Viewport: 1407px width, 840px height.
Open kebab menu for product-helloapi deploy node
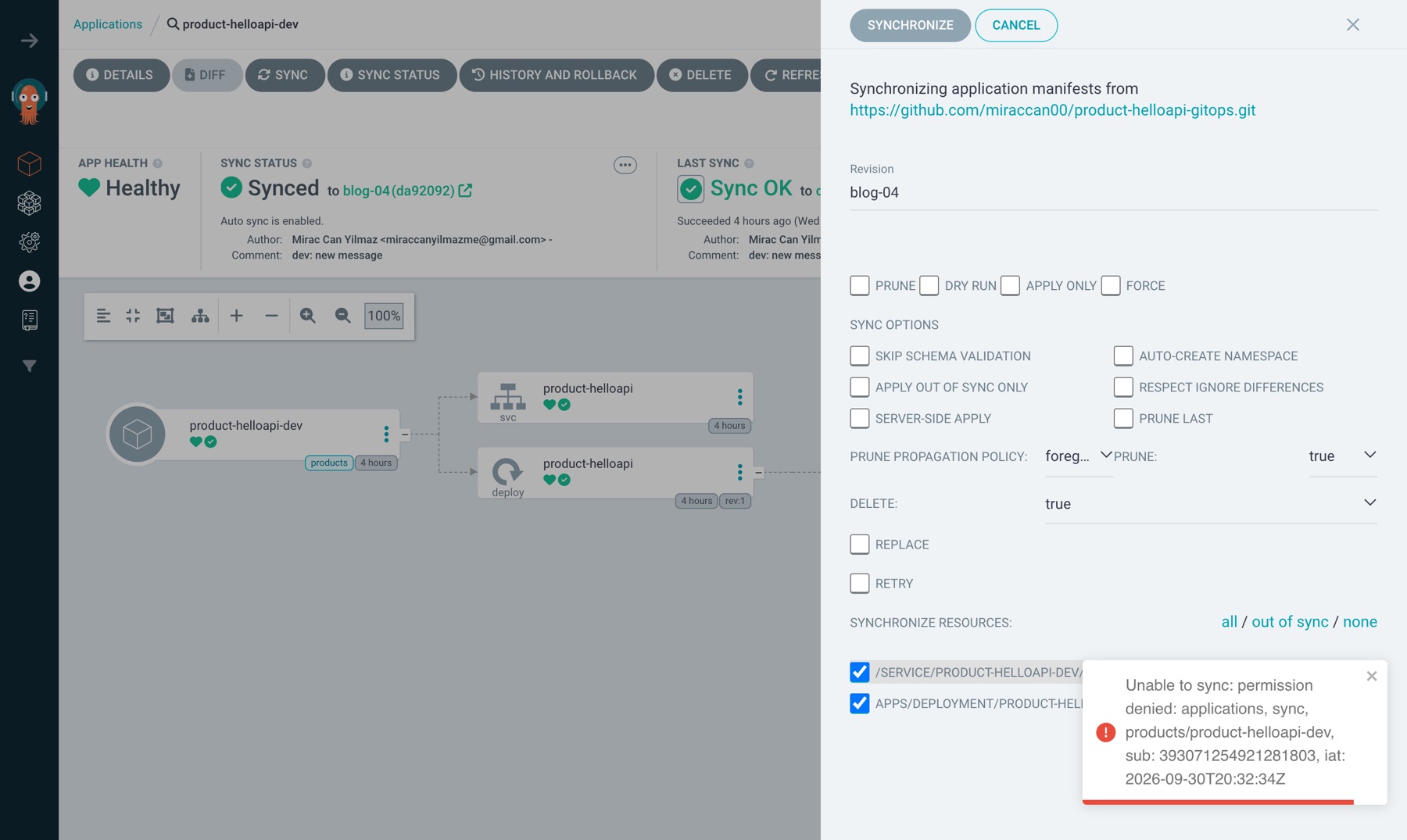(739, 472)
